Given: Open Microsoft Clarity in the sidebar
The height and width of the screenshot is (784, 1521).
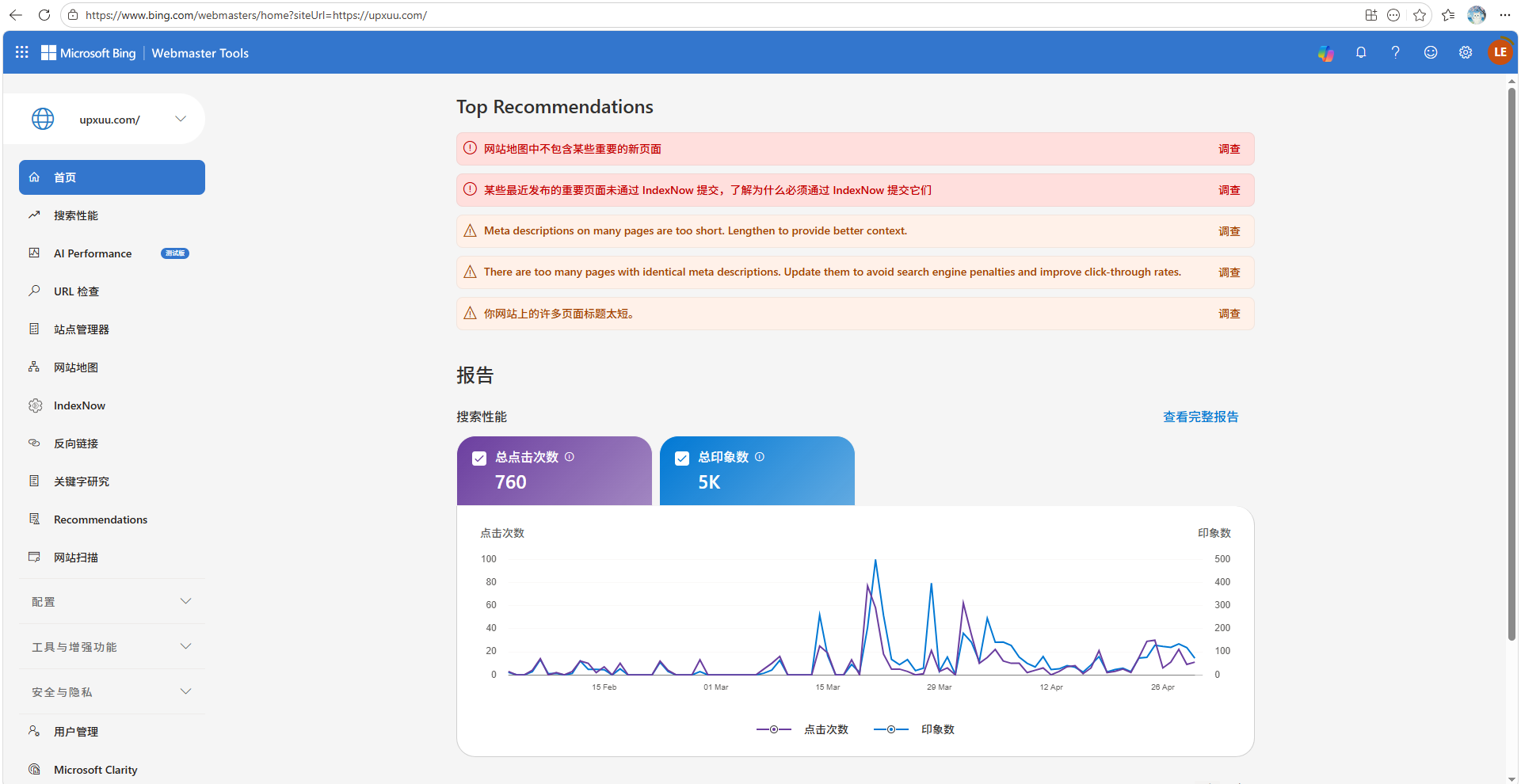Looking at the screenshot, I should [112, 770].
